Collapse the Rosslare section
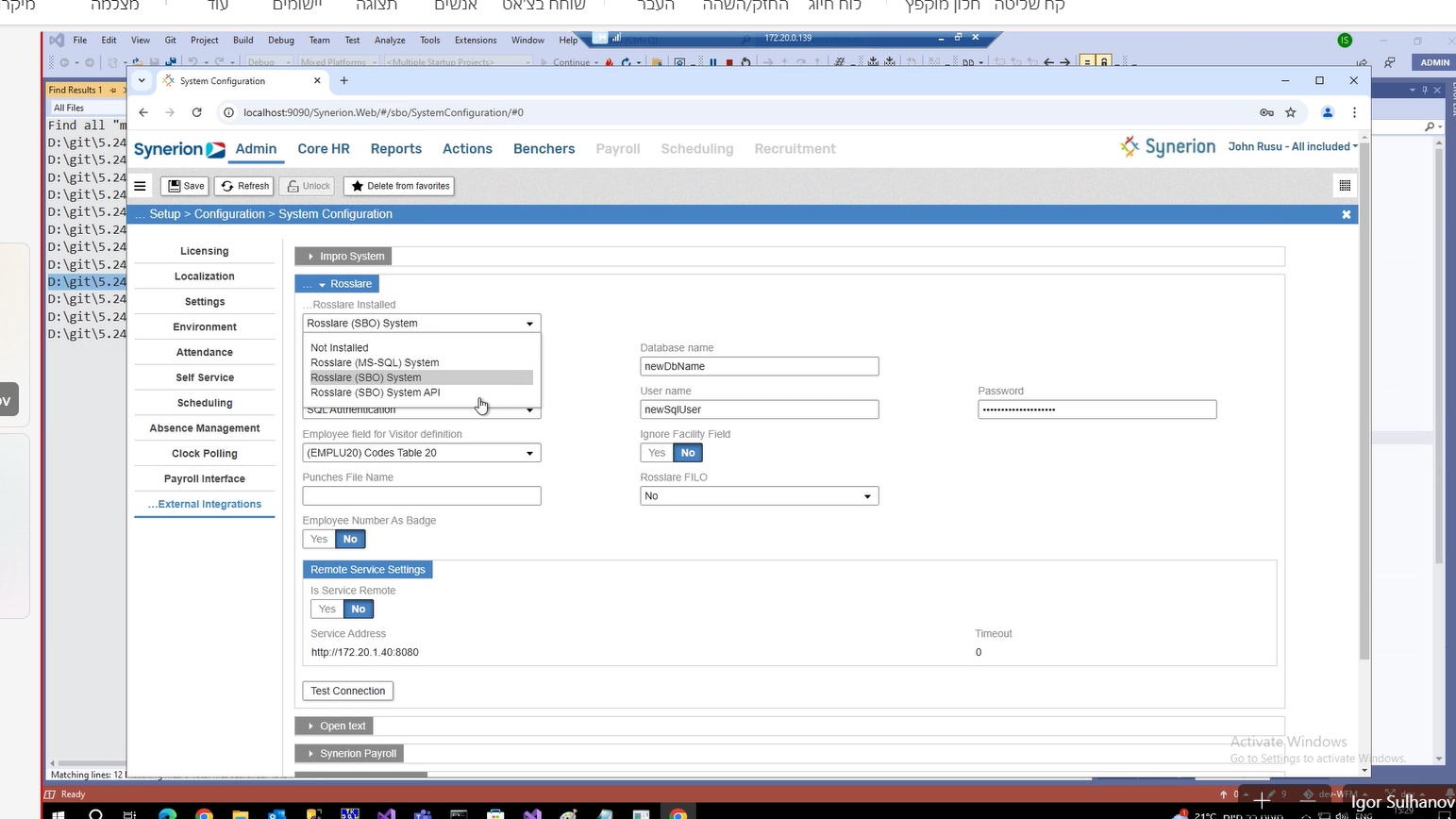This screenshot has height=819, width=1456. (338, 284)
